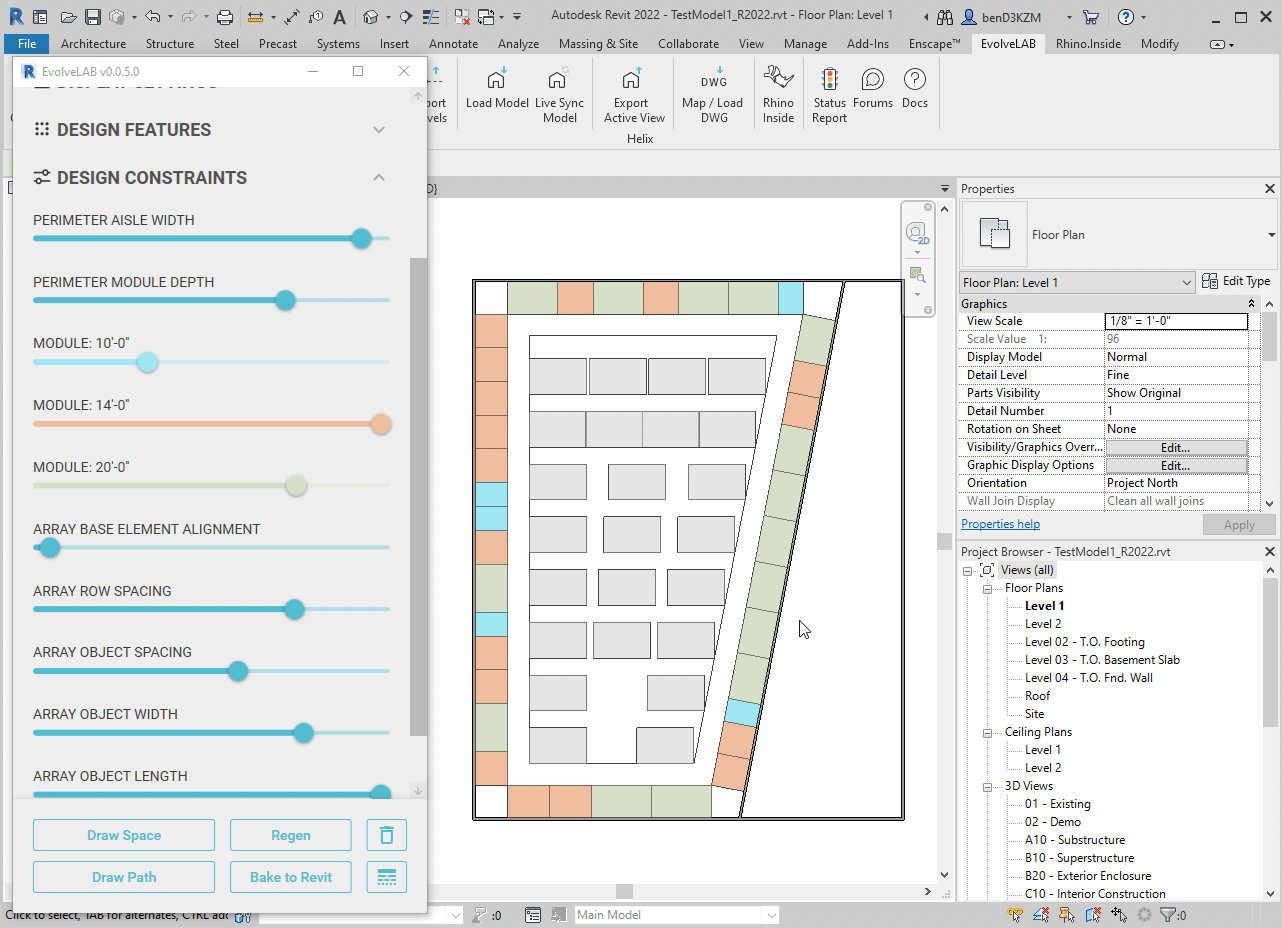The width and height of the screenshot is (1282, 928).
Task: Collapse the Graphics group in Properties
Action: 1251,304
